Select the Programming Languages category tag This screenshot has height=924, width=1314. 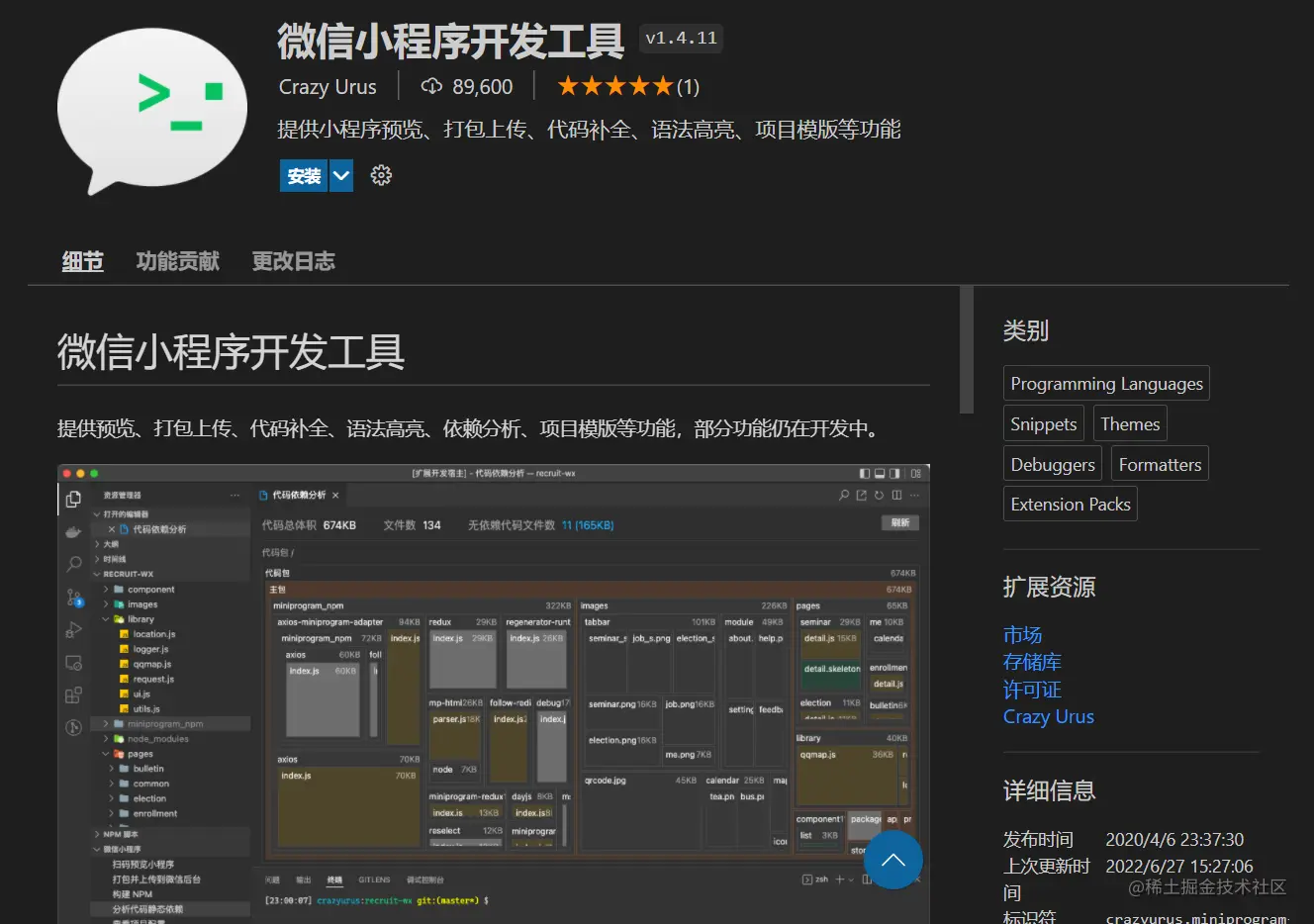tap(1106, 384)
